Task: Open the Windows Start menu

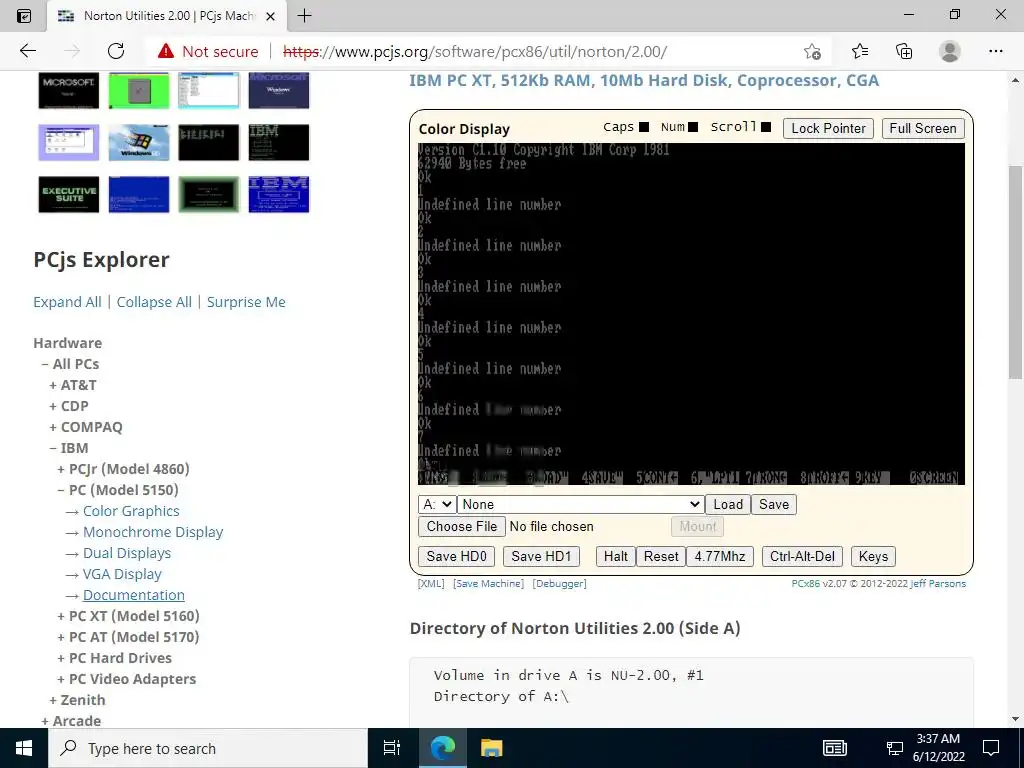Action: (x=24, y=748)
